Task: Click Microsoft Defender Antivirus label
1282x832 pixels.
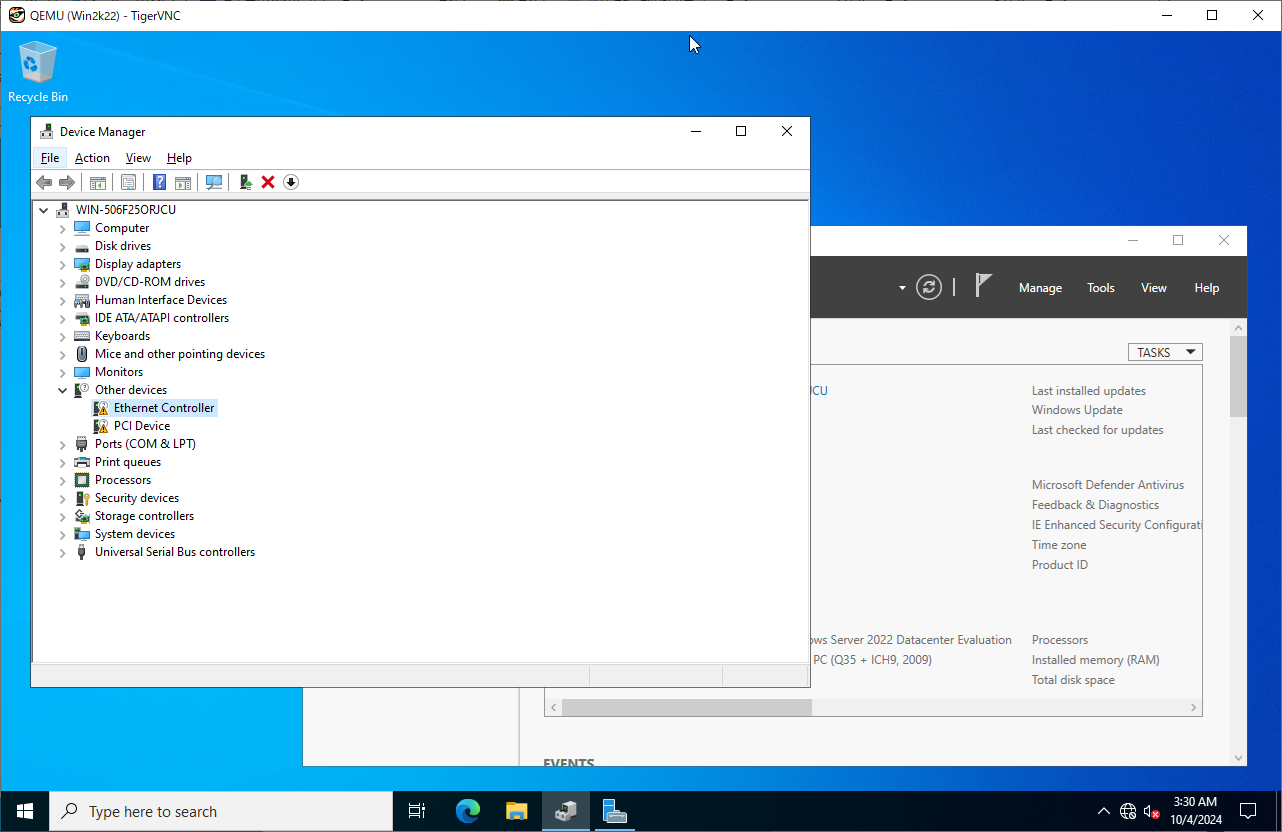Action: click(x=1108, y=485)
